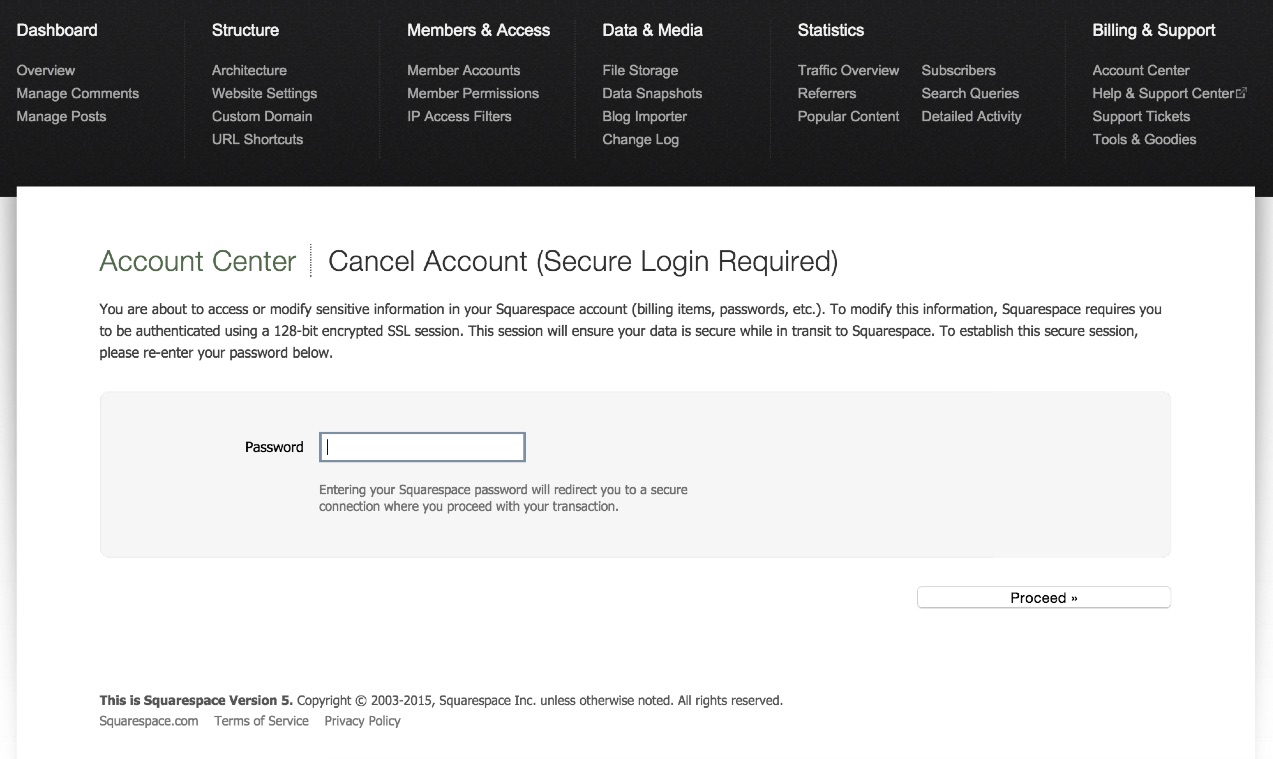This screenshot has width=1273, height=759.
Task: Open Website Settings under Structure
Action: (264, 93)
